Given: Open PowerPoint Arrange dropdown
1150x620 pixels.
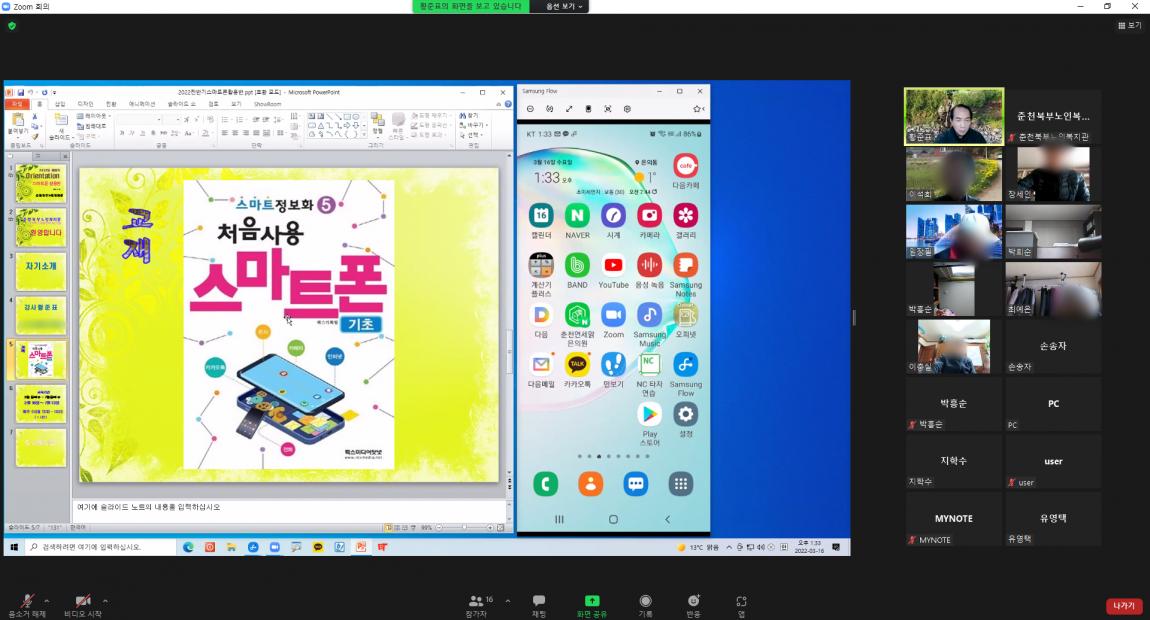Looking at the screenshot, I should tap(378, 124).
